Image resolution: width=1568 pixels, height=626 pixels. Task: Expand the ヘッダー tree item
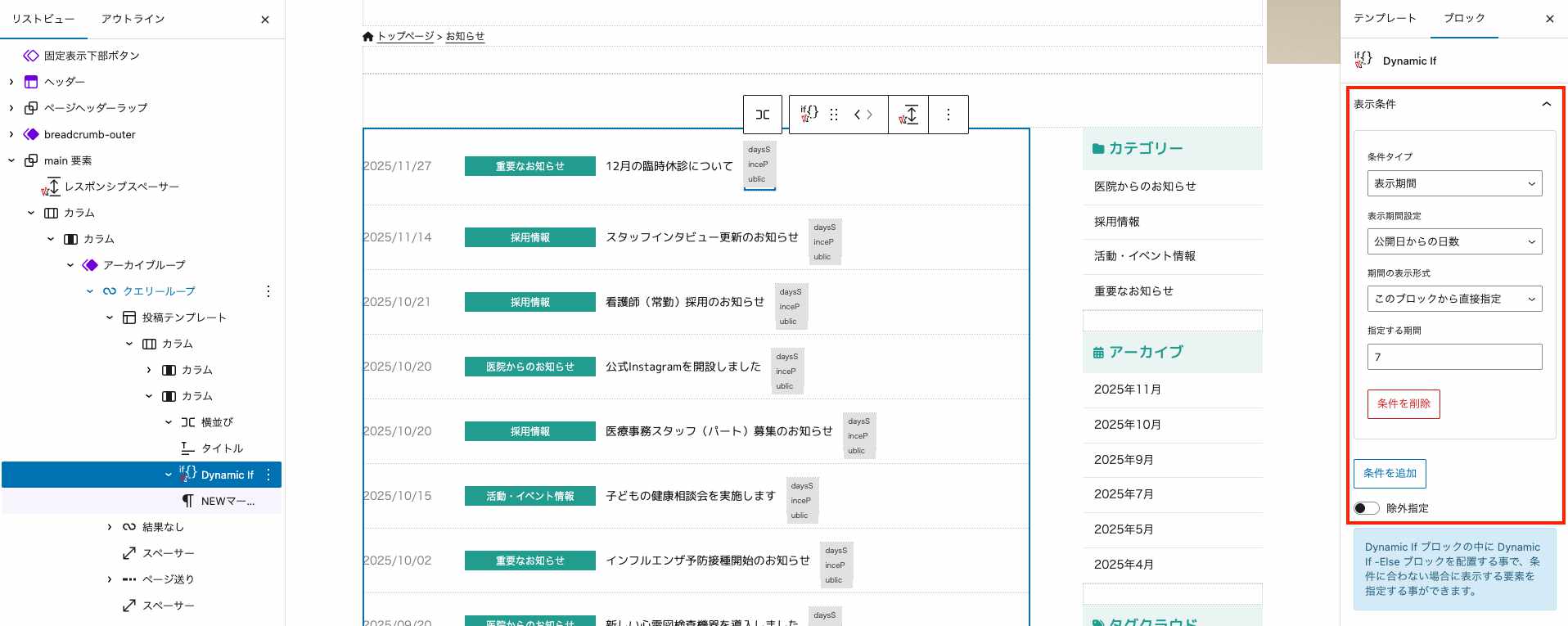(x=11, y=82)
